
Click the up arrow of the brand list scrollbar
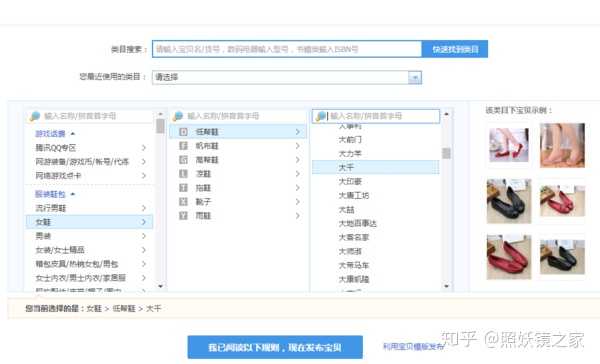(446, 114)
